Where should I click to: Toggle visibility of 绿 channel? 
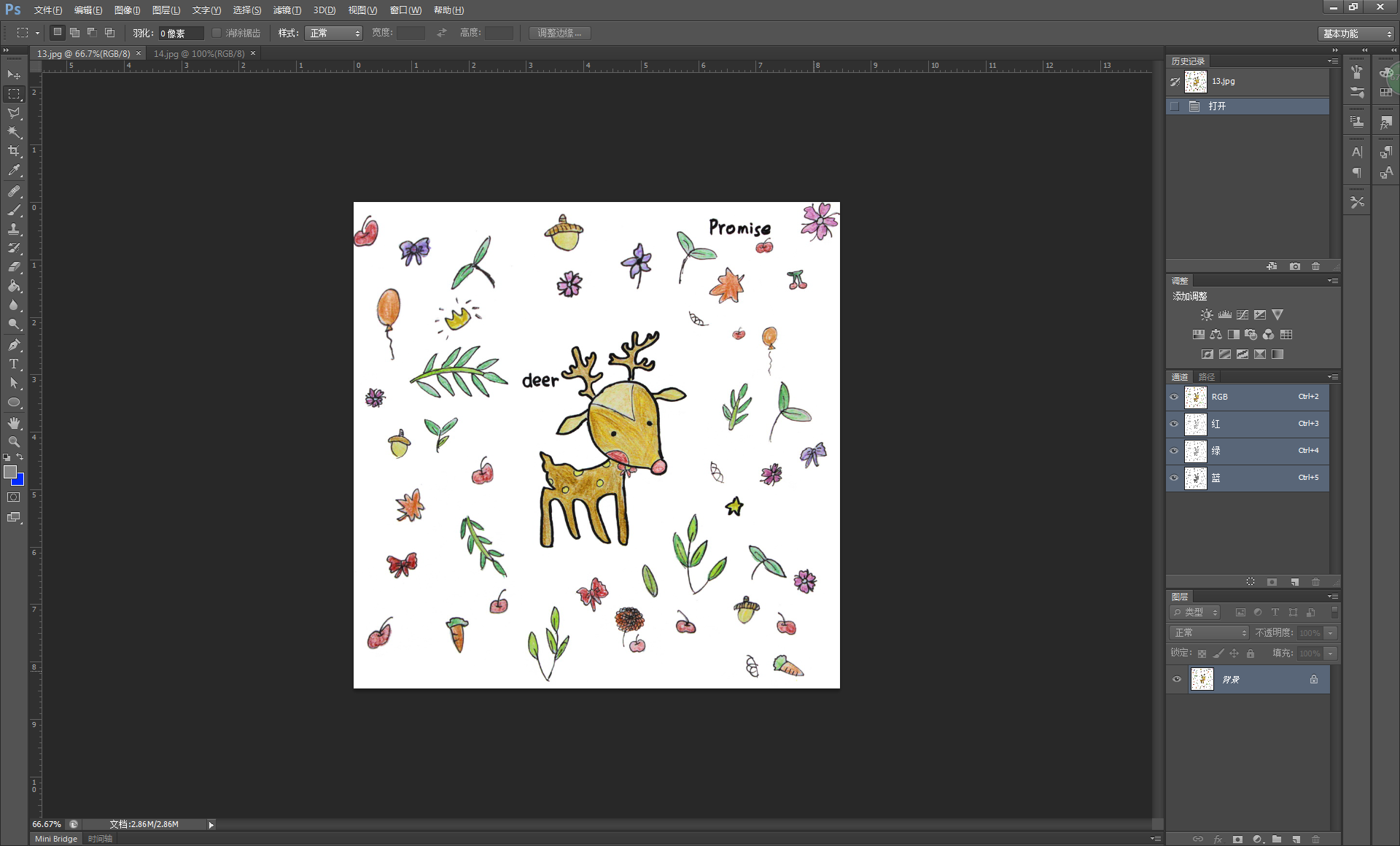pos(1174,451)
